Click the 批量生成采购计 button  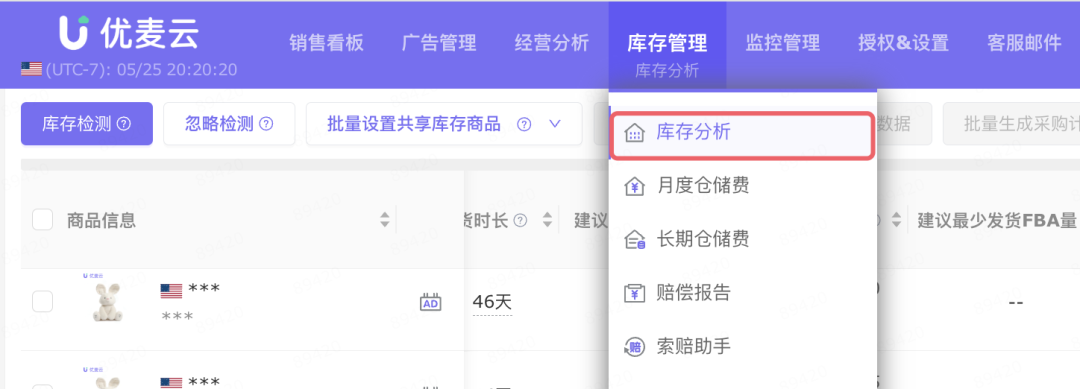[x=1011, y=124]
